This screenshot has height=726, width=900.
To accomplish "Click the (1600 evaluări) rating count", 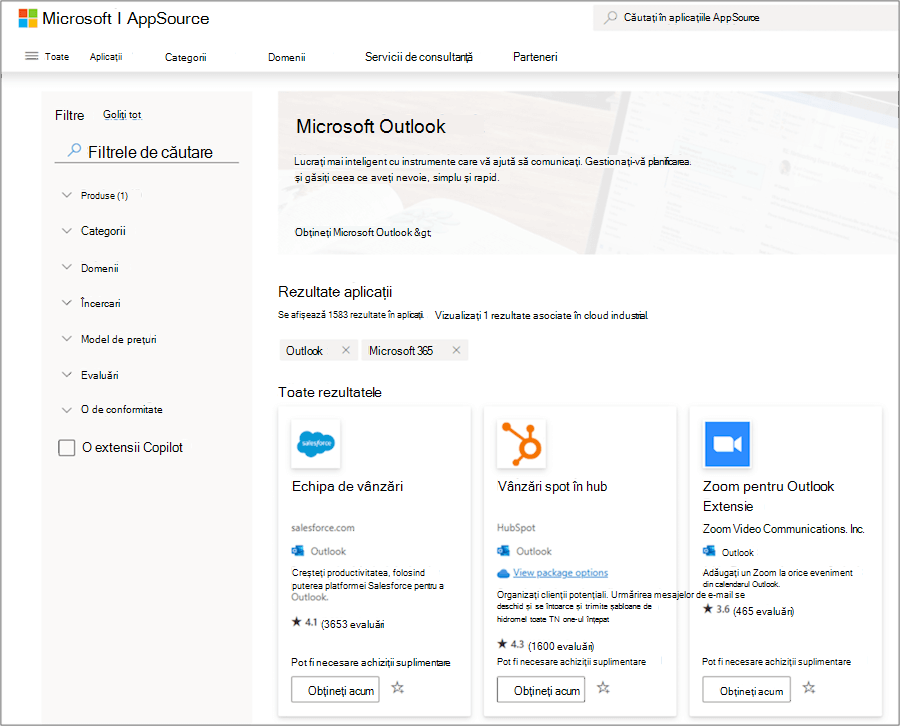I will pos(561,646).
